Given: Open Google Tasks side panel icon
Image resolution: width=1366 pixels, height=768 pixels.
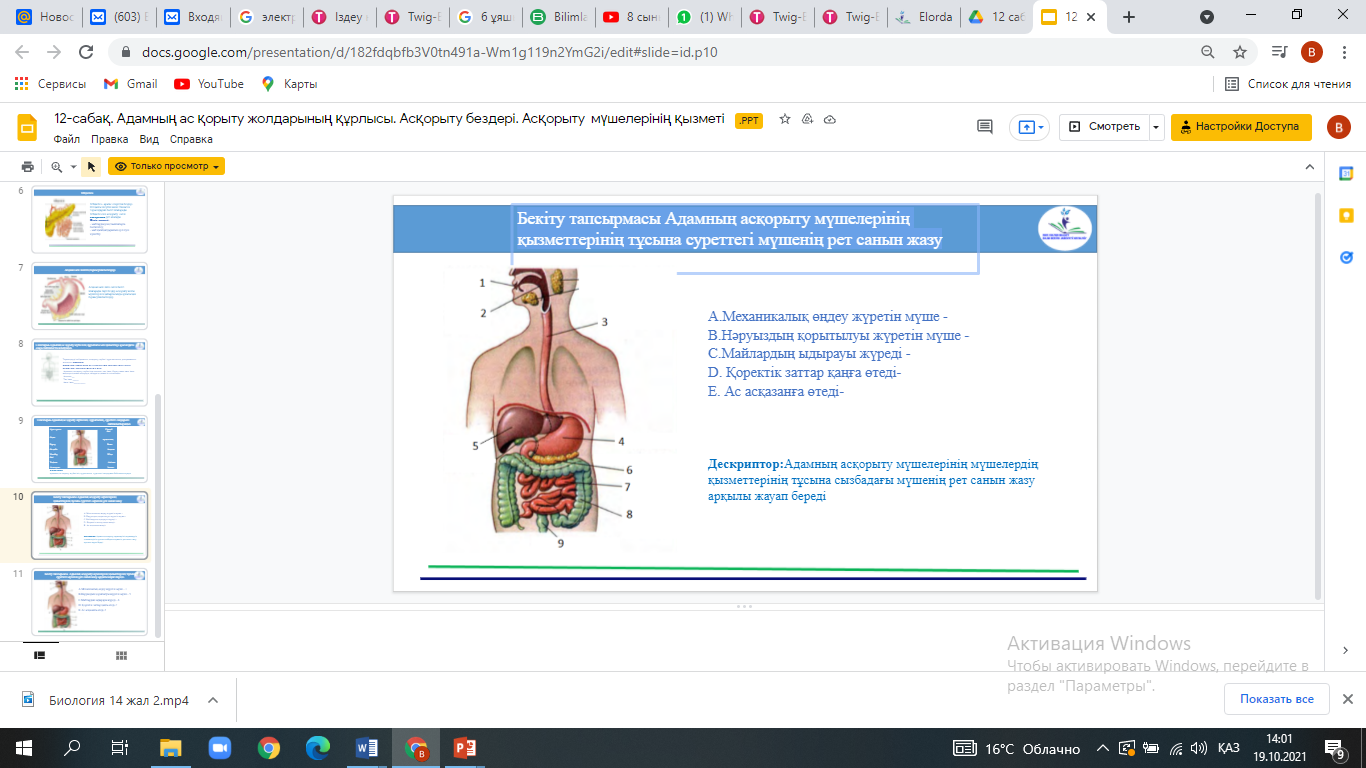Looking at the screenshot, I should click(1346, 257).
